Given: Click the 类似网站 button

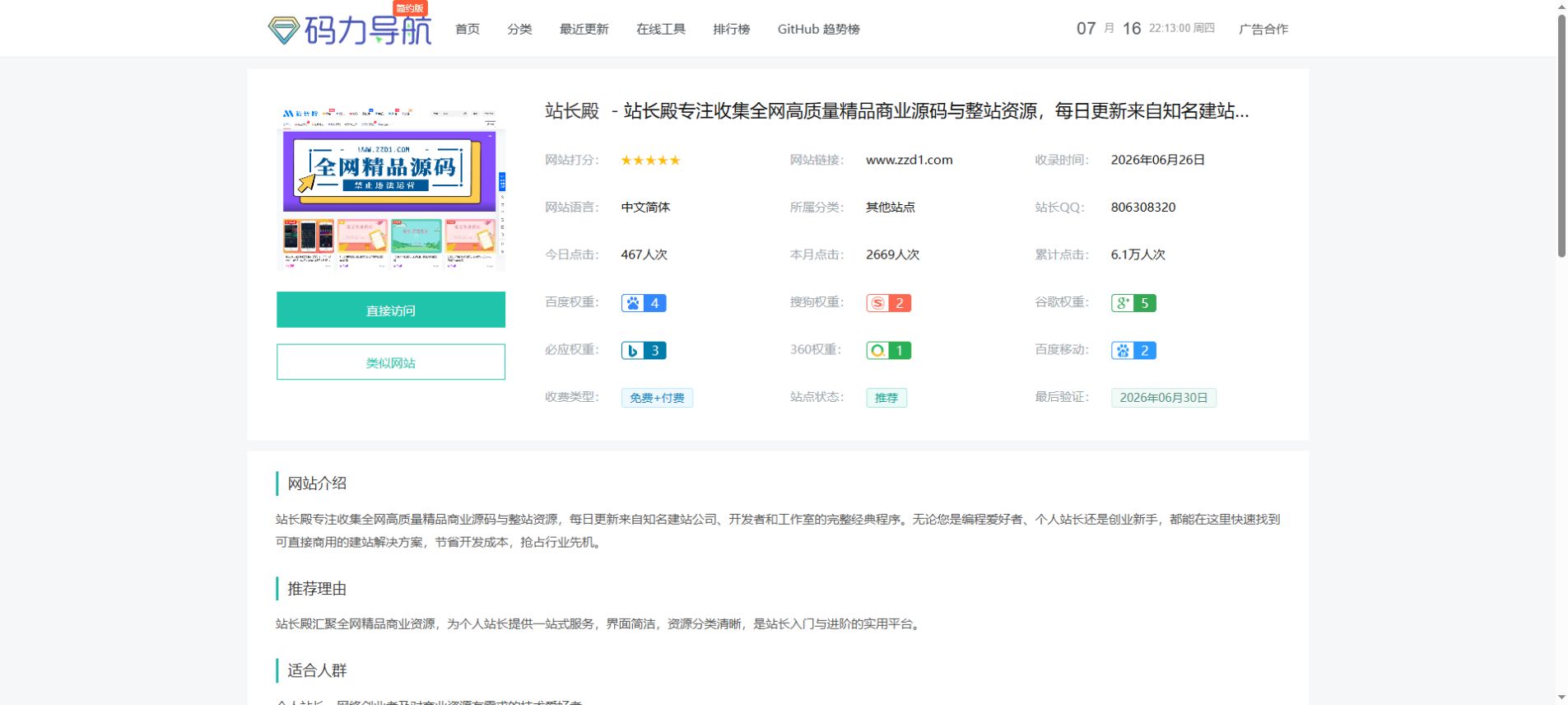Looking at the screenshot, I should click(x=391, y=362).
